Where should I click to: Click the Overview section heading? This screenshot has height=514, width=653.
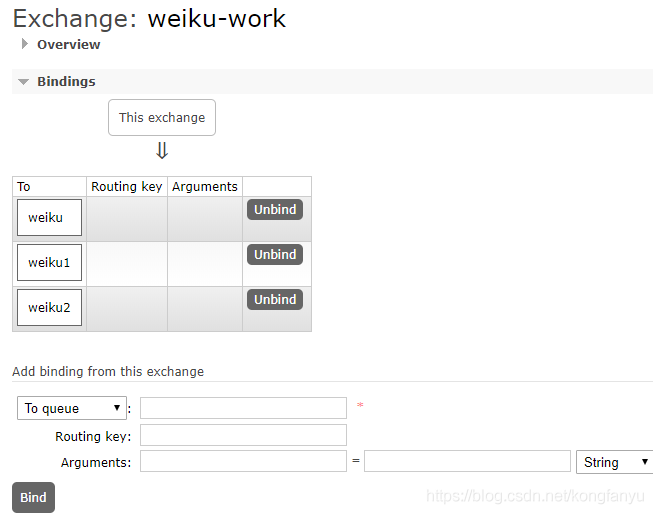coord(68,44)
